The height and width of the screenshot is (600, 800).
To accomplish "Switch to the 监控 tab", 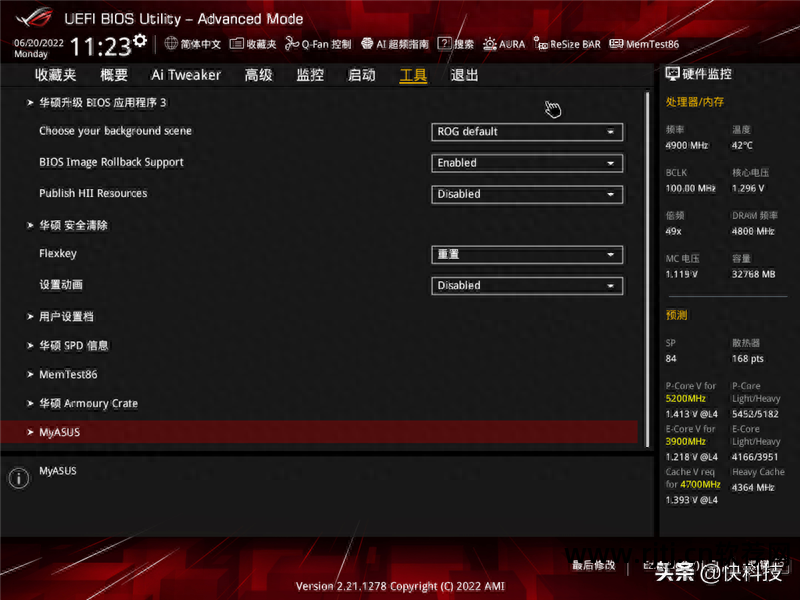I will pos(310,75).
